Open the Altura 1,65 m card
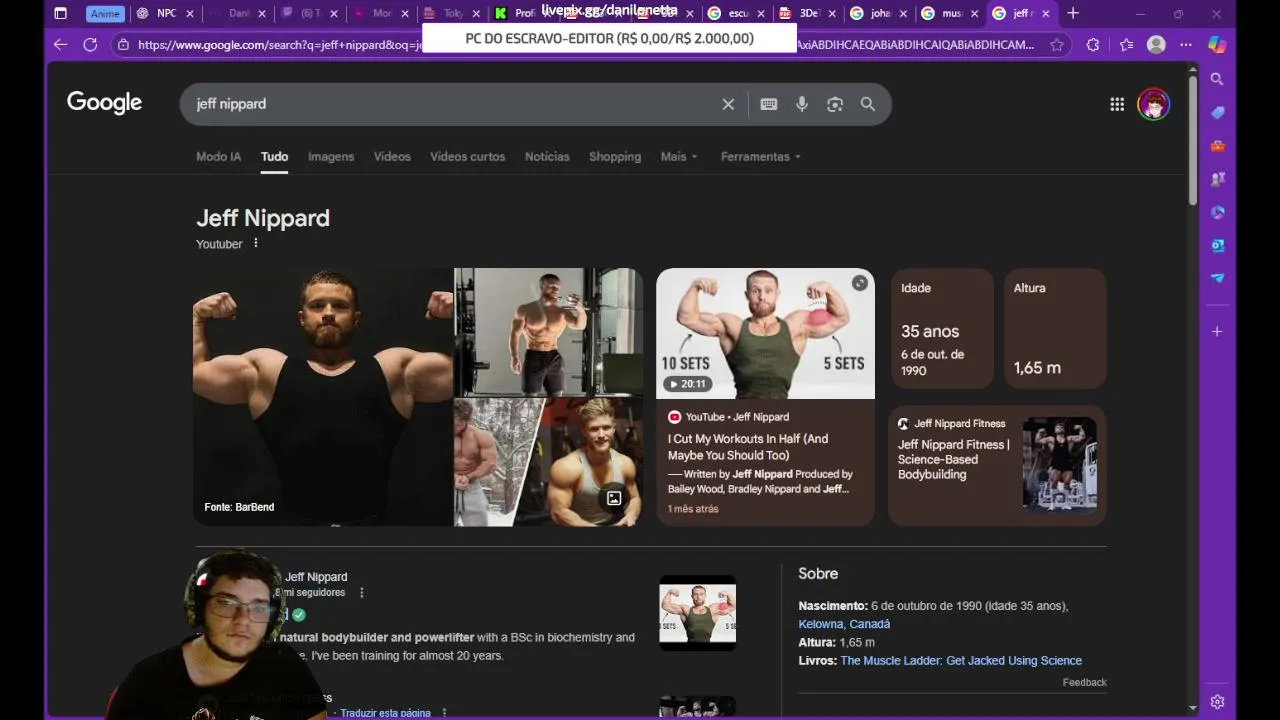The width and height of the screenshot is (1280, 720). (1055, 328)
